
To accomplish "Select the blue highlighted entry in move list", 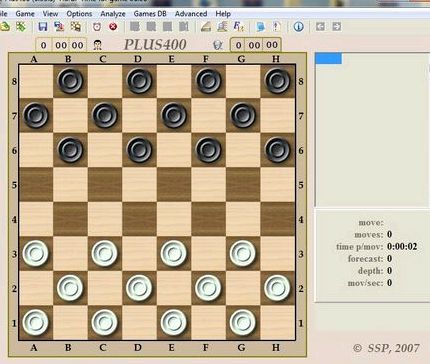I will pyautogui.click(x=328, y=58).
